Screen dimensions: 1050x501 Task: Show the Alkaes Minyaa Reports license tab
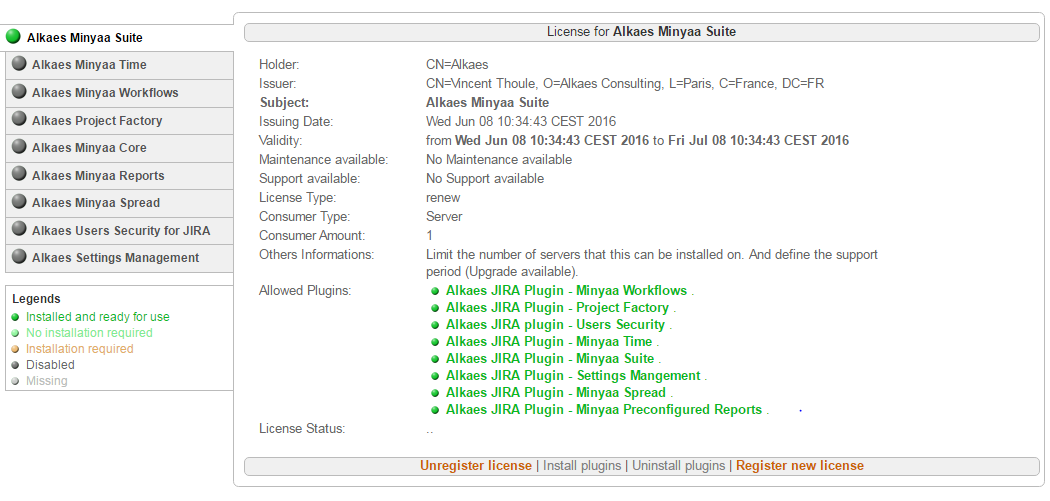(x=98, y=175)
